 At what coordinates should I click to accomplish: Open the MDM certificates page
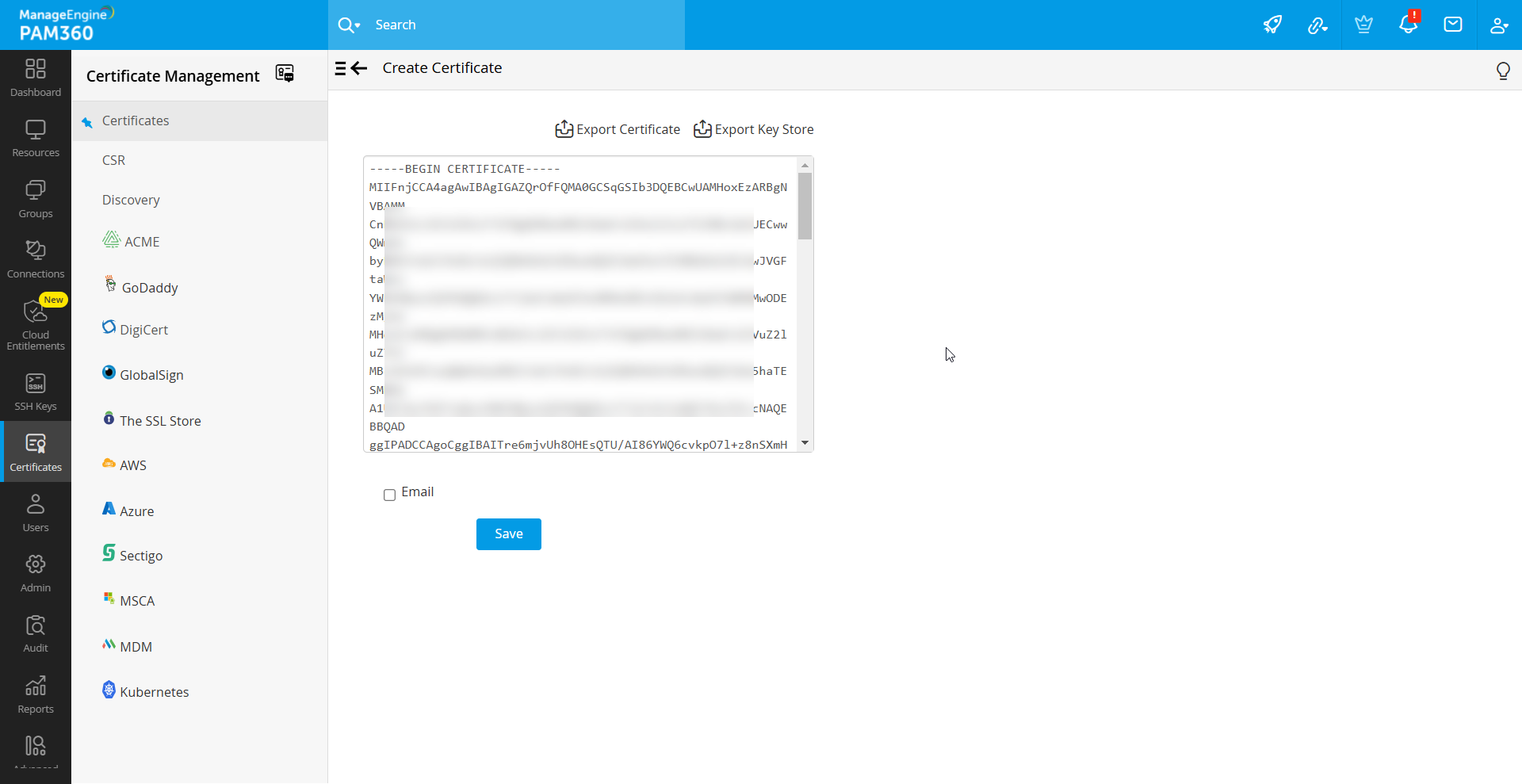tap(128, 646)
